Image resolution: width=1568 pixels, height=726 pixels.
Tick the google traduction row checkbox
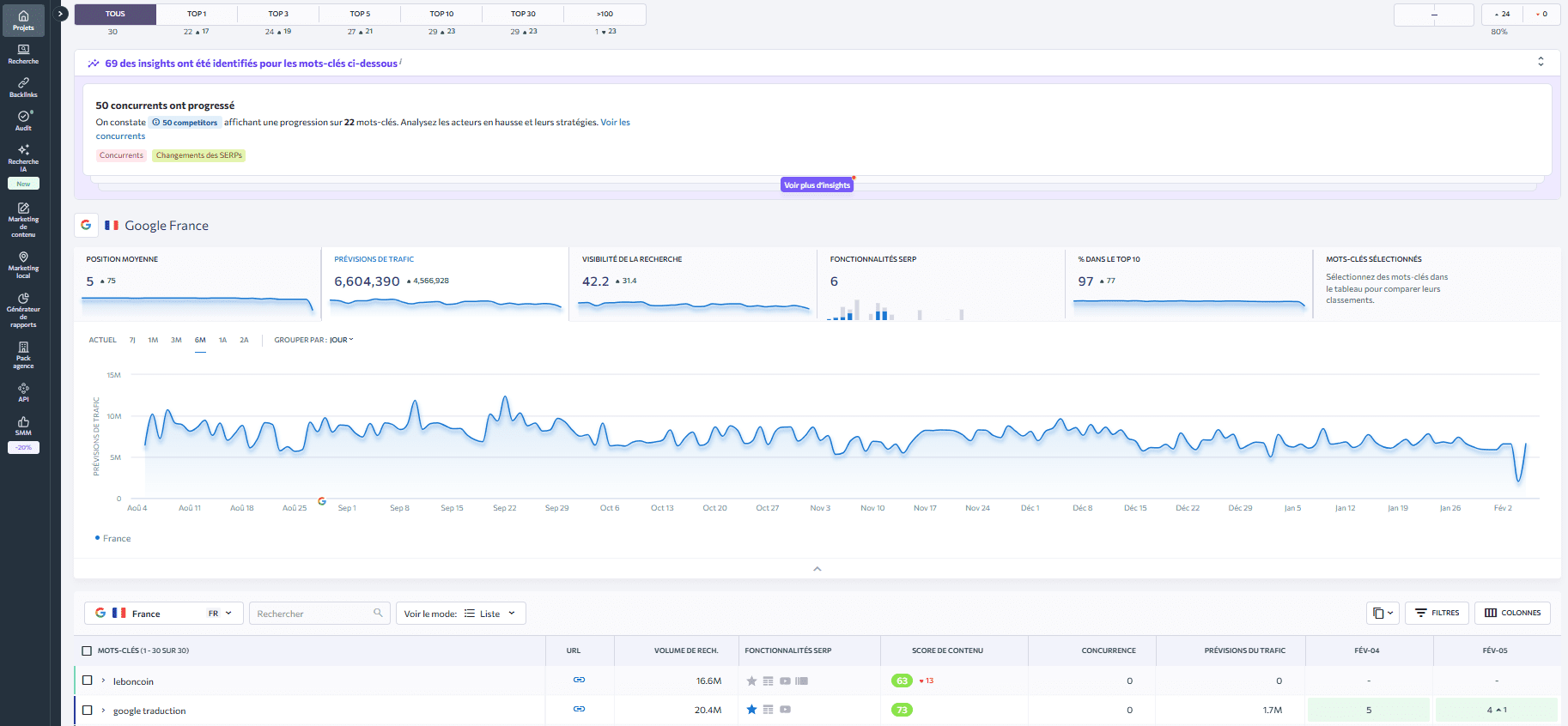87,710
